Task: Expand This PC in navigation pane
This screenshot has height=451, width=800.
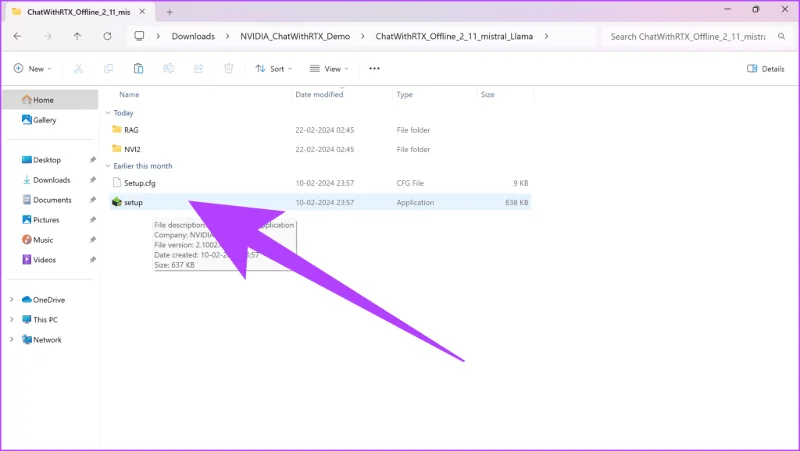Action: click(x=12, y=319)
